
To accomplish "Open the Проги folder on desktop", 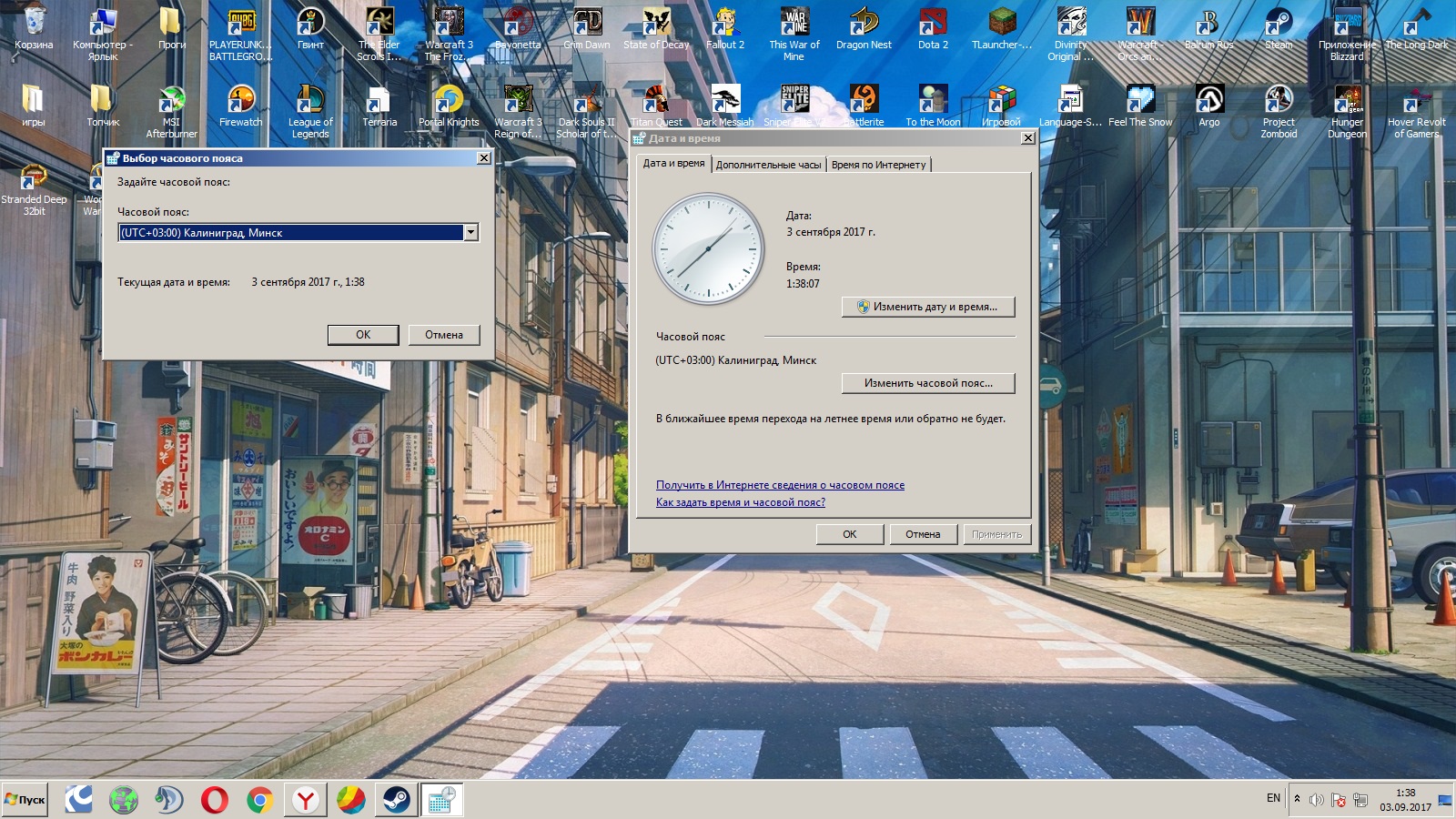I will point(172,29).
